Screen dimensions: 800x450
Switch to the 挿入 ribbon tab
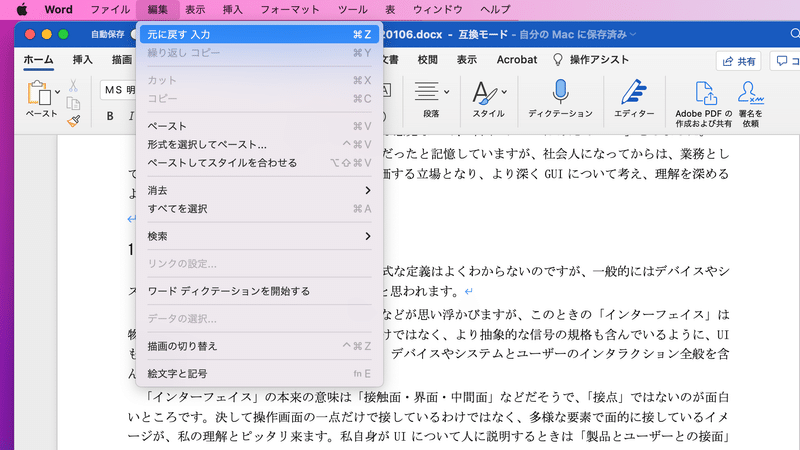click(x=83, y=60)
